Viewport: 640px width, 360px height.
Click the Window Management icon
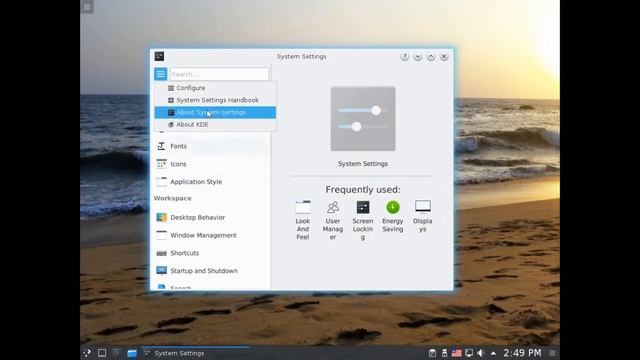(x=161, y=235)
